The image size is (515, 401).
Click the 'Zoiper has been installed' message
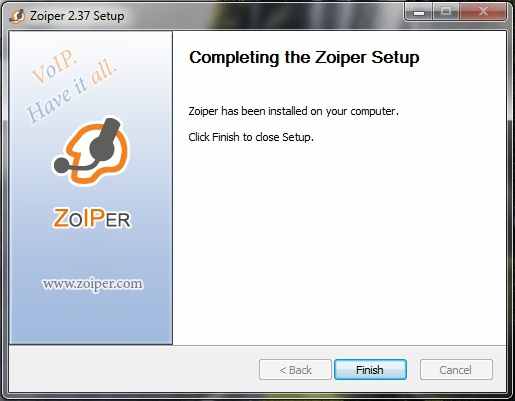click(293, 111)
